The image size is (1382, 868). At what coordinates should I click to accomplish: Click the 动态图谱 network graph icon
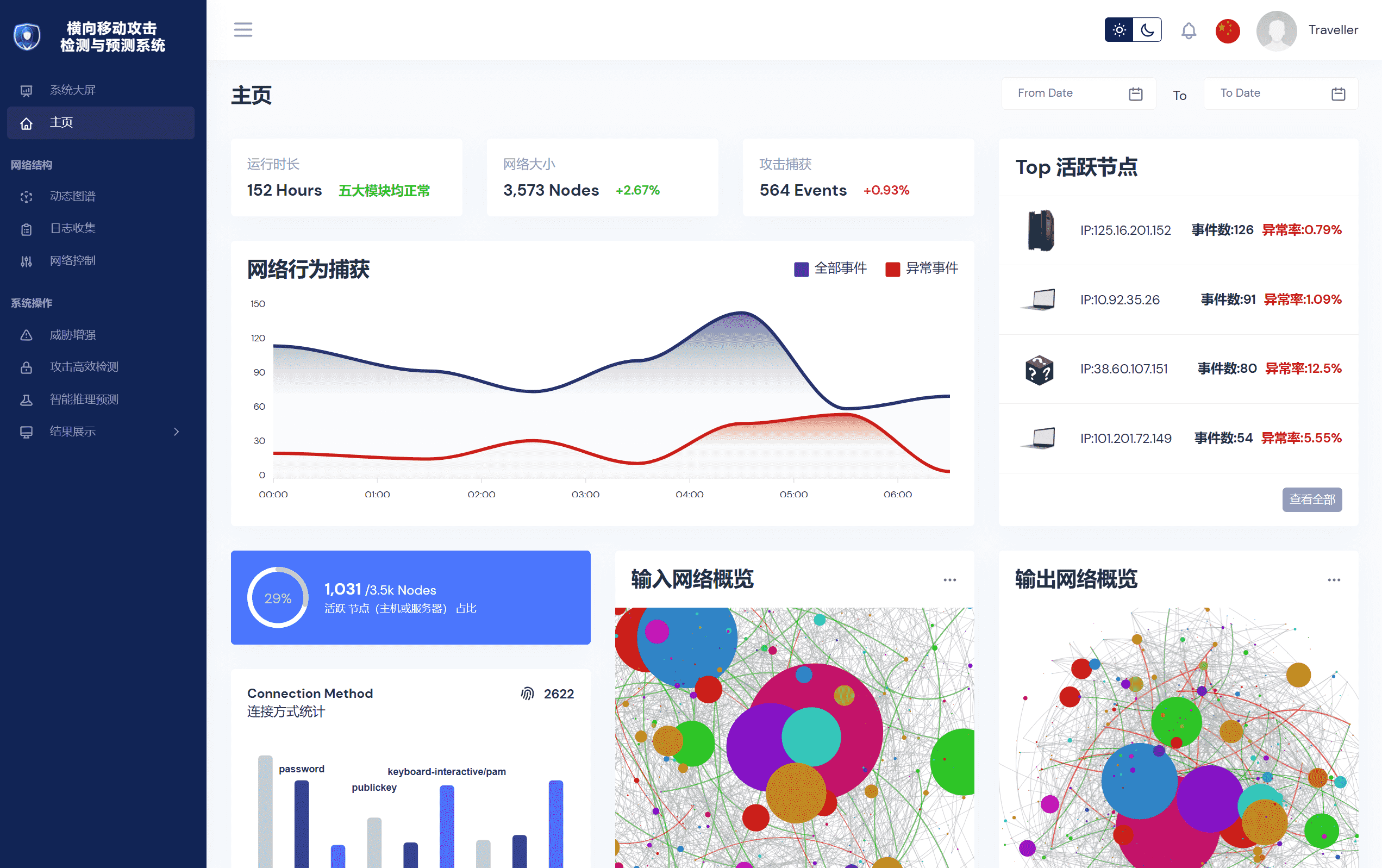(x=27, y=196)
